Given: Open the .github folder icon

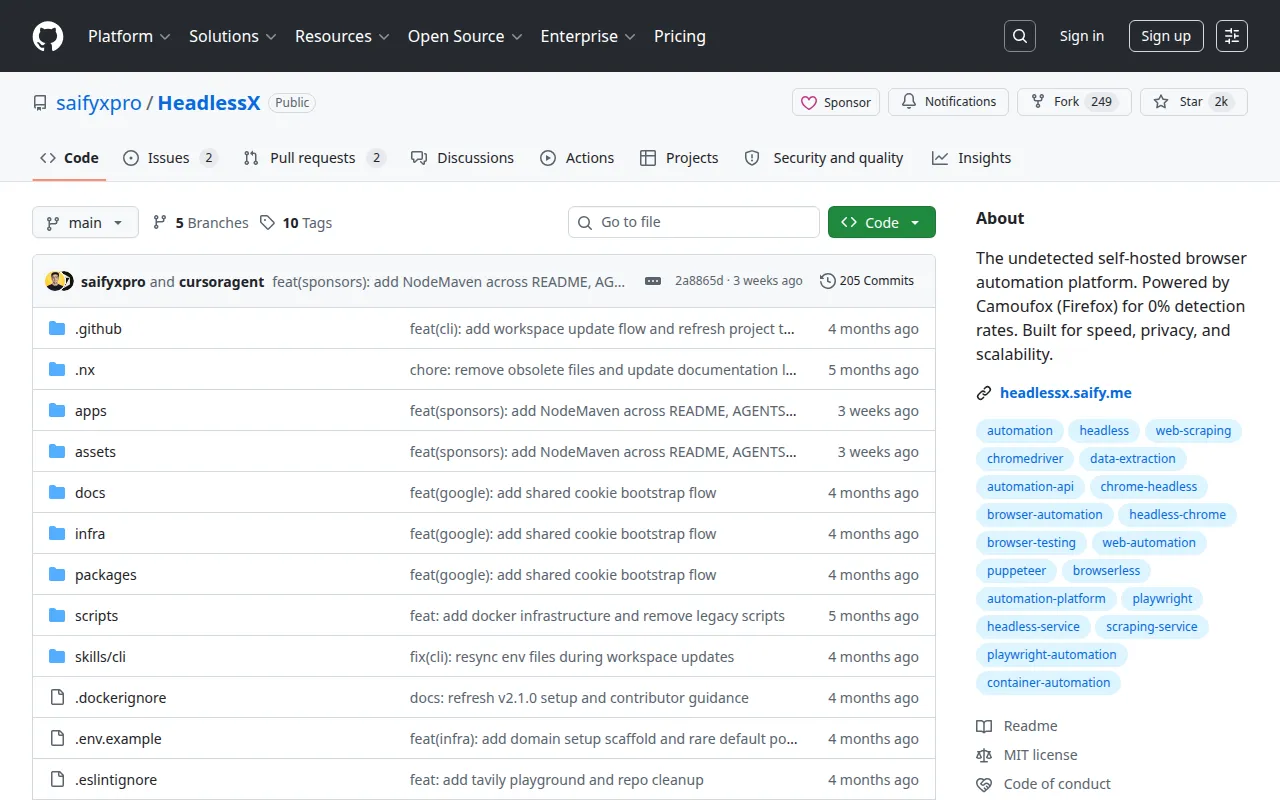Looking at the screenshot, I should (x=57, y=329).
